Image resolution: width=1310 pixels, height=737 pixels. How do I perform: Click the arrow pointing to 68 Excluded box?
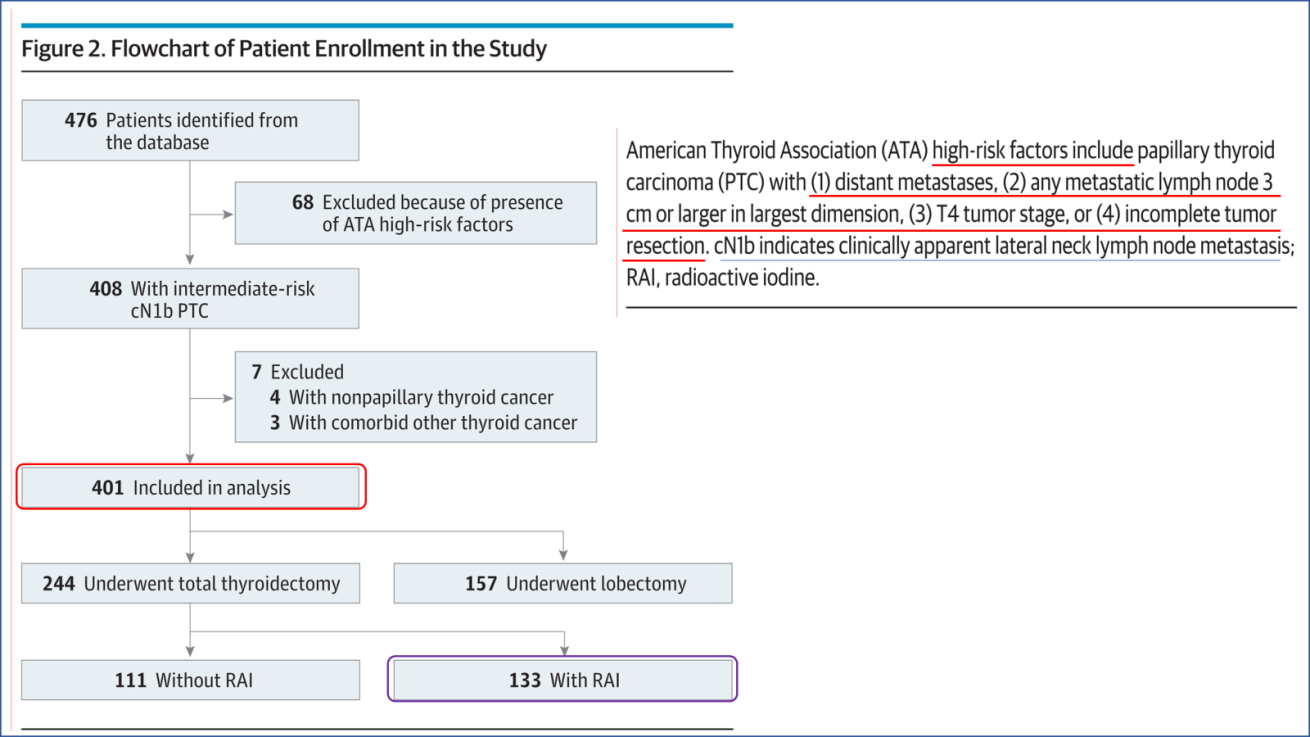point(212,214)
